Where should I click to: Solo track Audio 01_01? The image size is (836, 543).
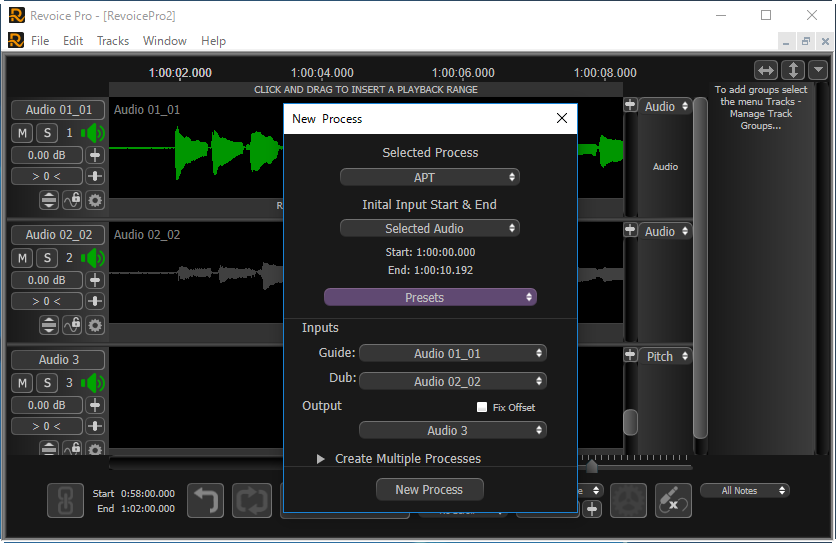click(47, 133)
